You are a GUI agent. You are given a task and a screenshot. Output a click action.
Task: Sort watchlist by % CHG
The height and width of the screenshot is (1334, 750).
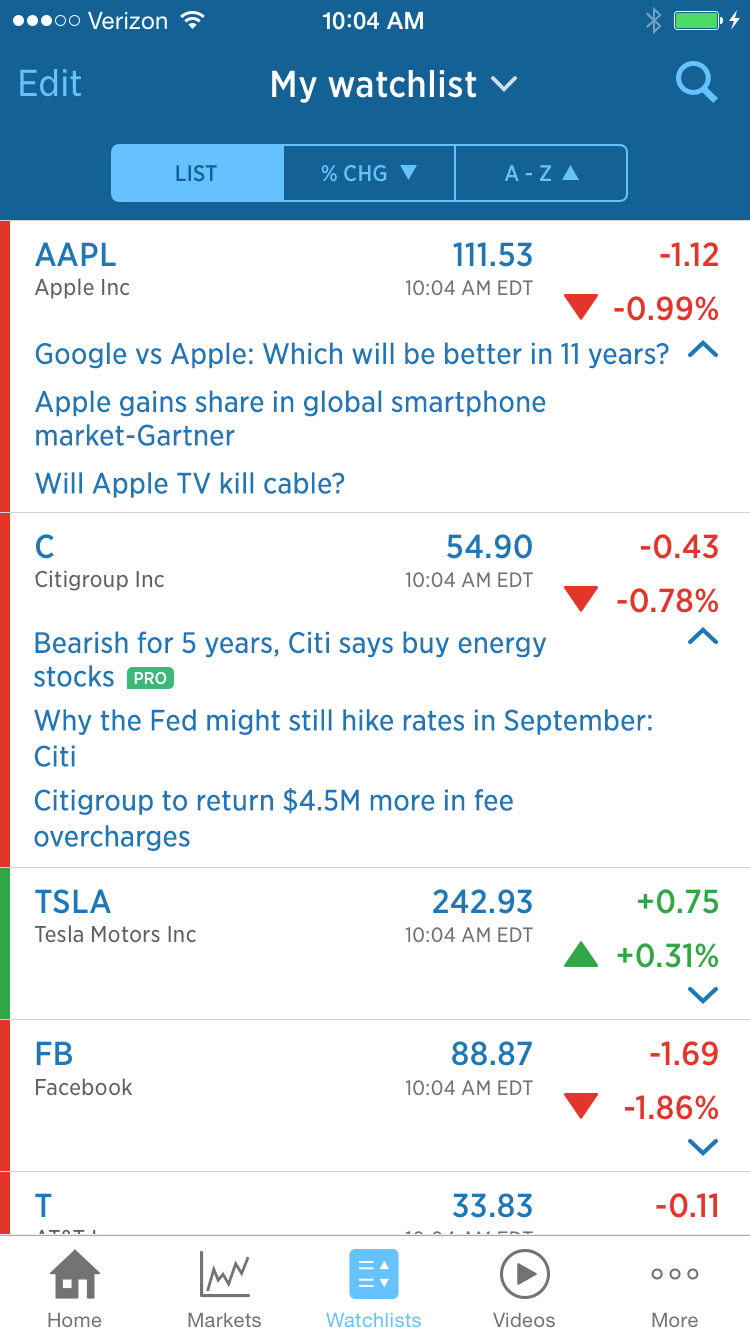(x=368, y=173)
